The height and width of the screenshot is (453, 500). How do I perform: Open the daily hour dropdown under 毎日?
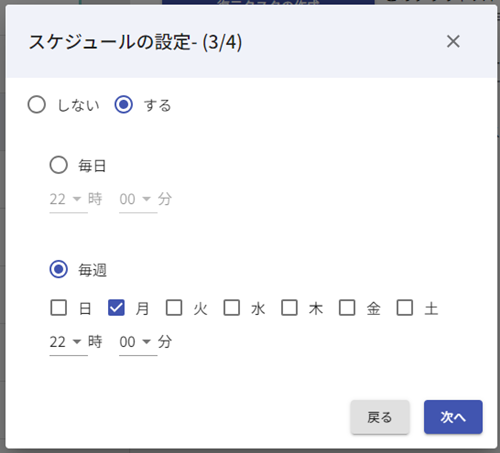click(x=68, y=199)
